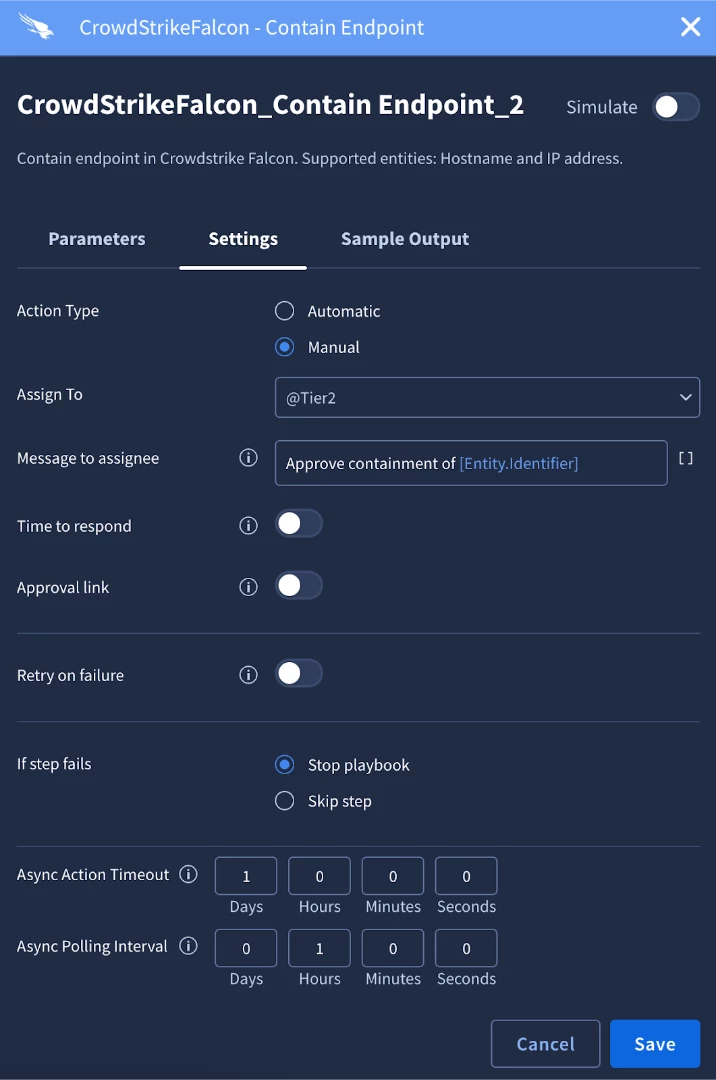
Task: Select the Automatic action type
Action: (284, 311)
